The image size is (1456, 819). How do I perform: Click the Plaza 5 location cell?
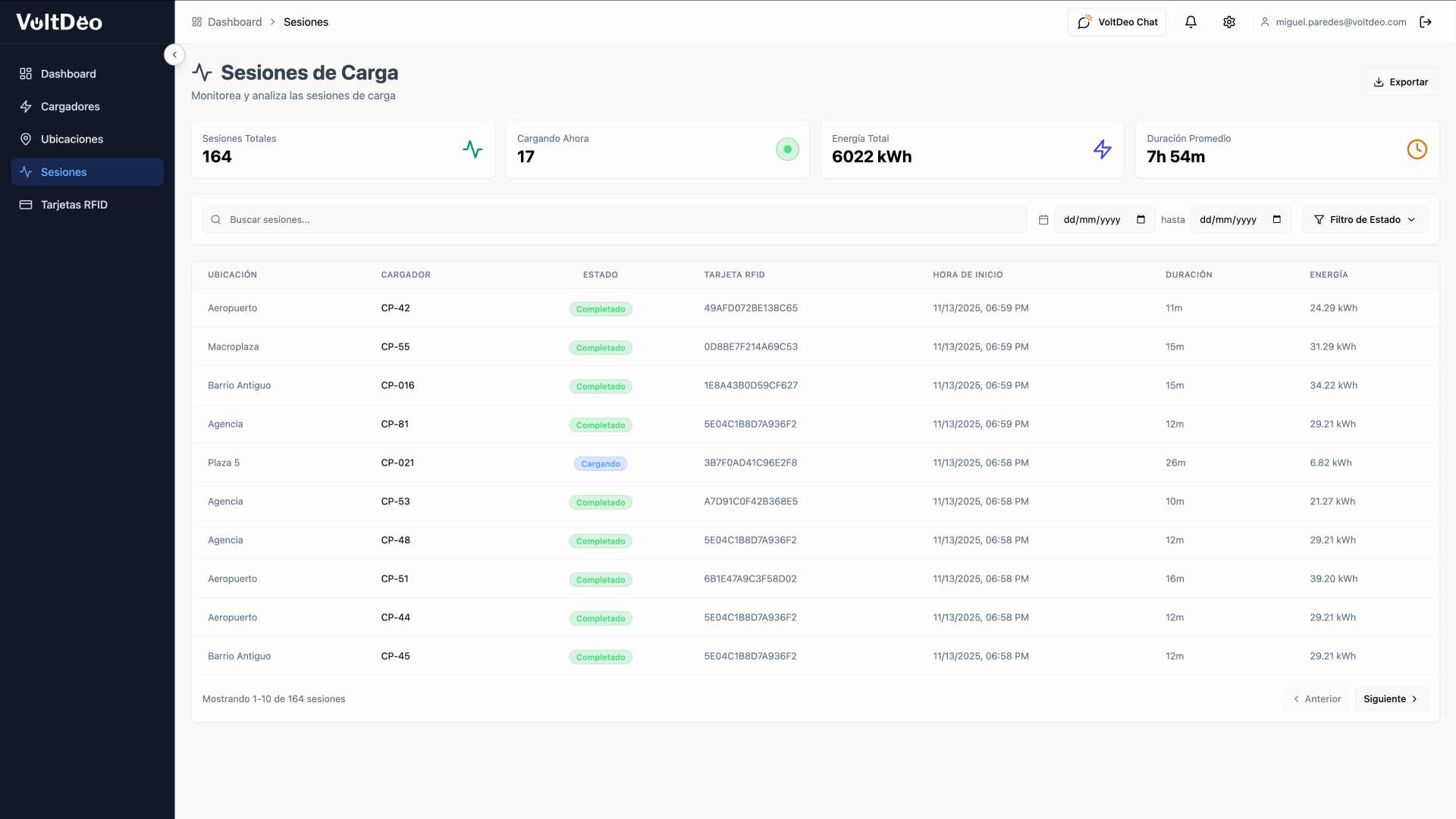point(224,463)
